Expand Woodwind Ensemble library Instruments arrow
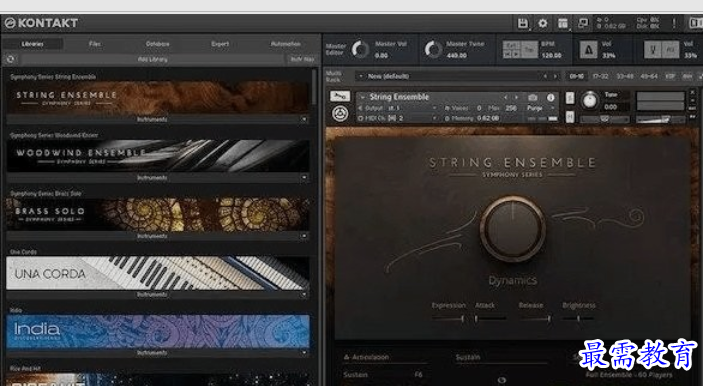The height and width of the screenshot is (386, 703). point(304,178)
